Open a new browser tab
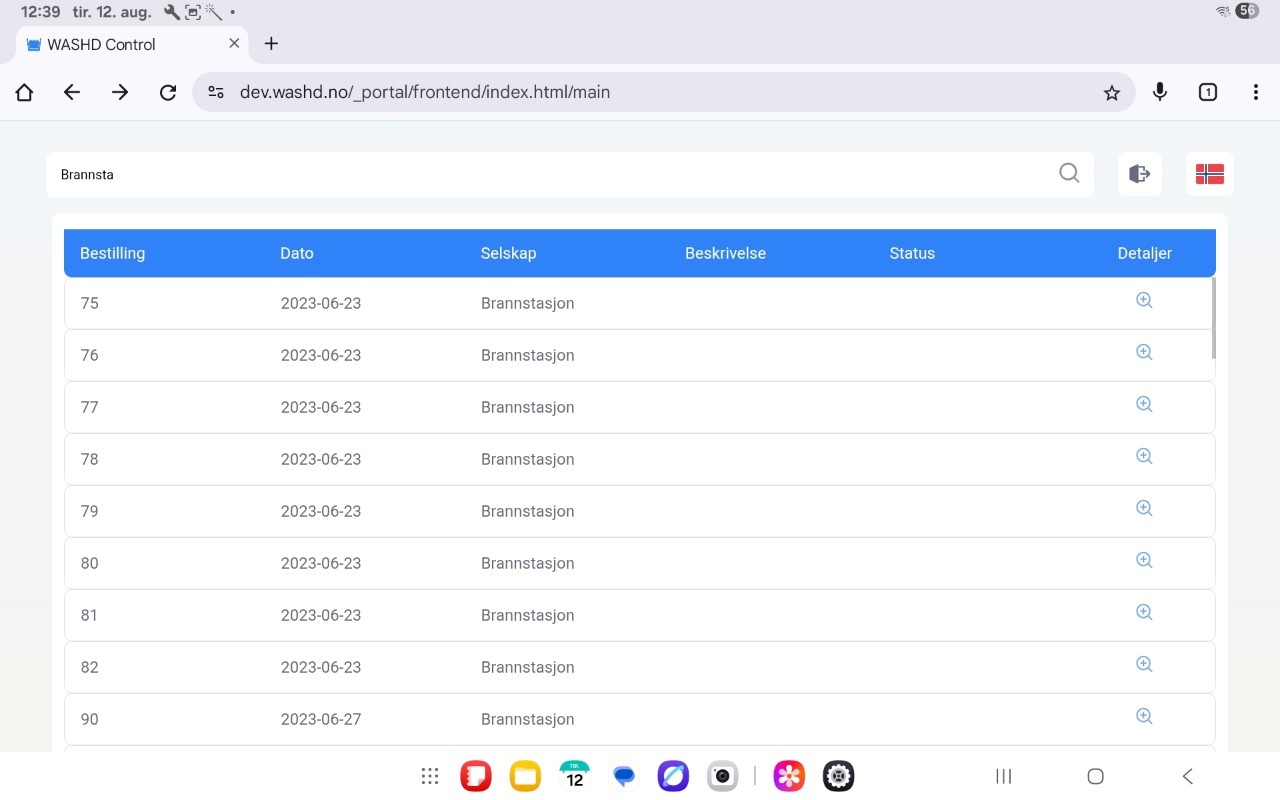The height and width of the screenshot is (800, 1280). [x=271, y=44]
